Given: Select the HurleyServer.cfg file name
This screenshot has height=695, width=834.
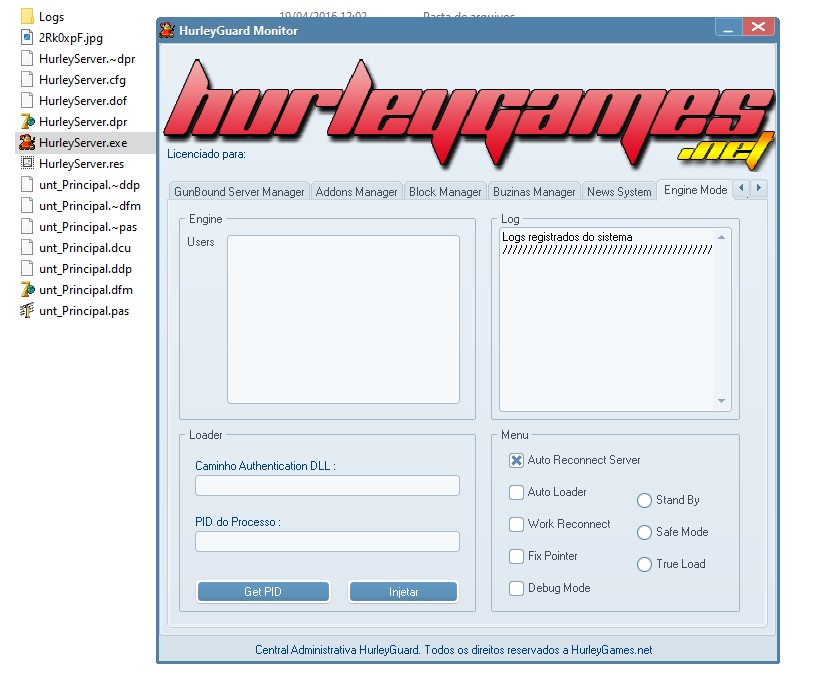Looking at the screenshot, I should point(82,80).
